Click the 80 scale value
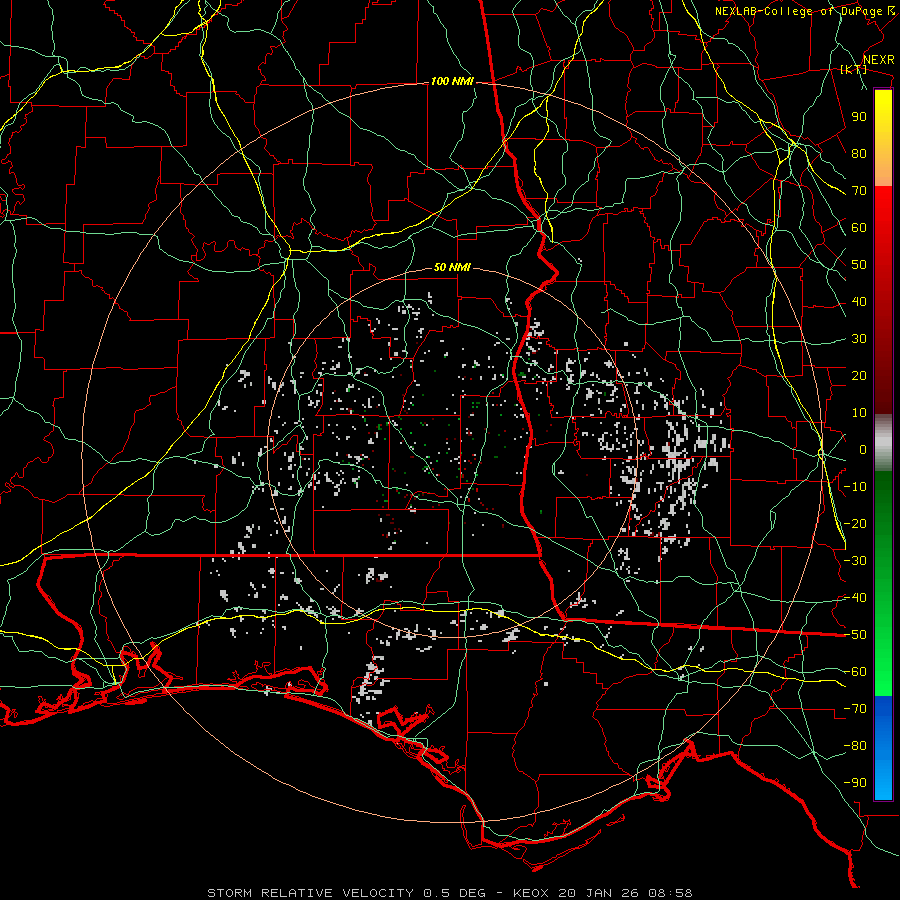 (x=859, y=153)
